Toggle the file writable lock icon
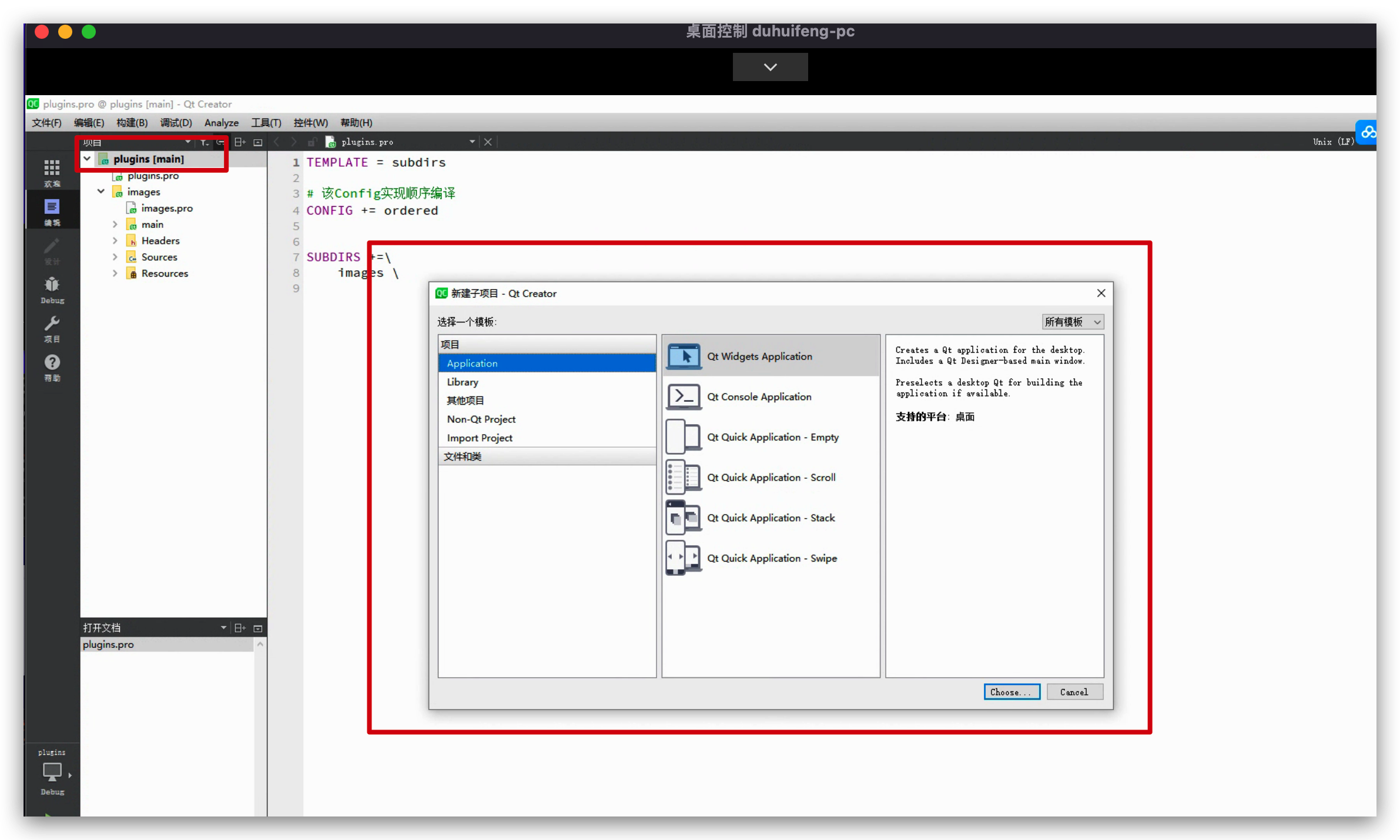Screen dimensions: 1400x840 [x=313, y=142]
